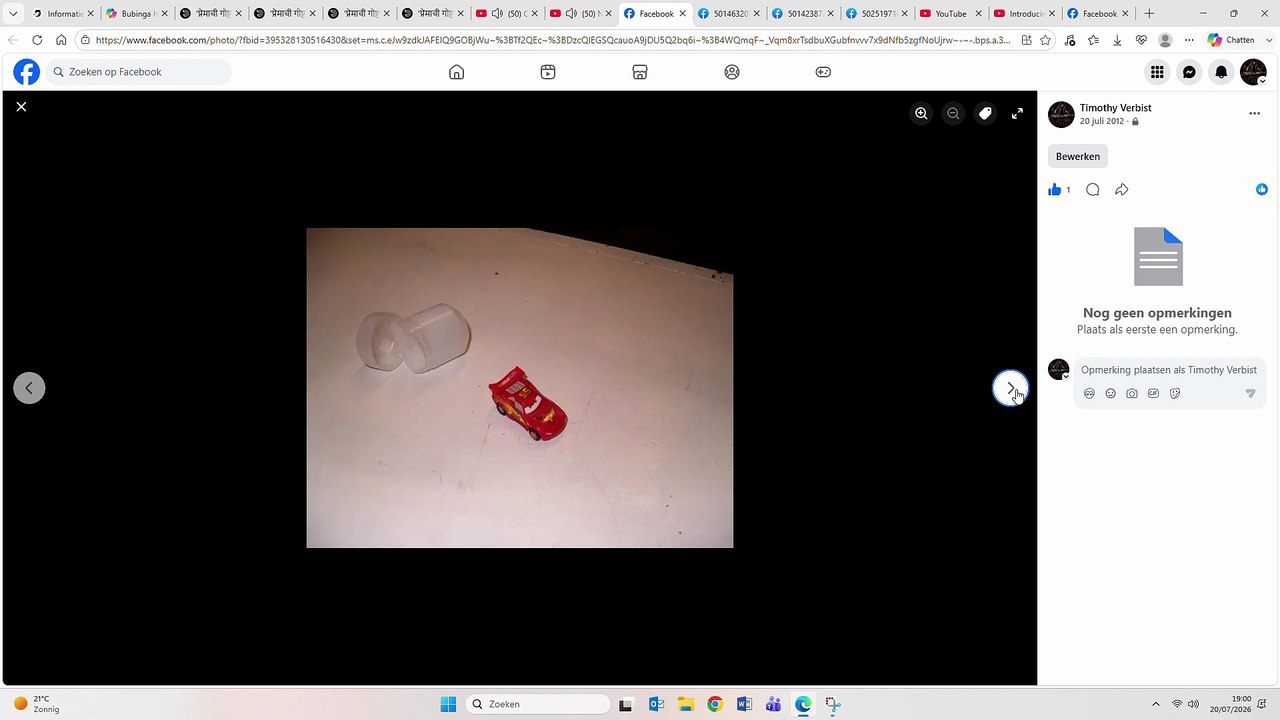Open Facebook Messenger
This screenshot has height=720, width=1280.
[1189, 72]
